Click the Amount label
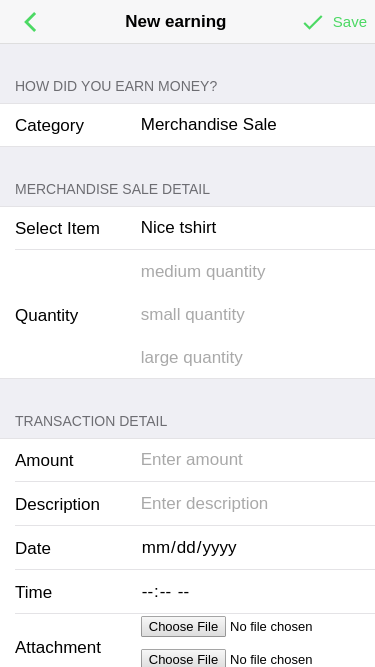The width and height of the screenshot is (375, 667). (x=44, y=460)
